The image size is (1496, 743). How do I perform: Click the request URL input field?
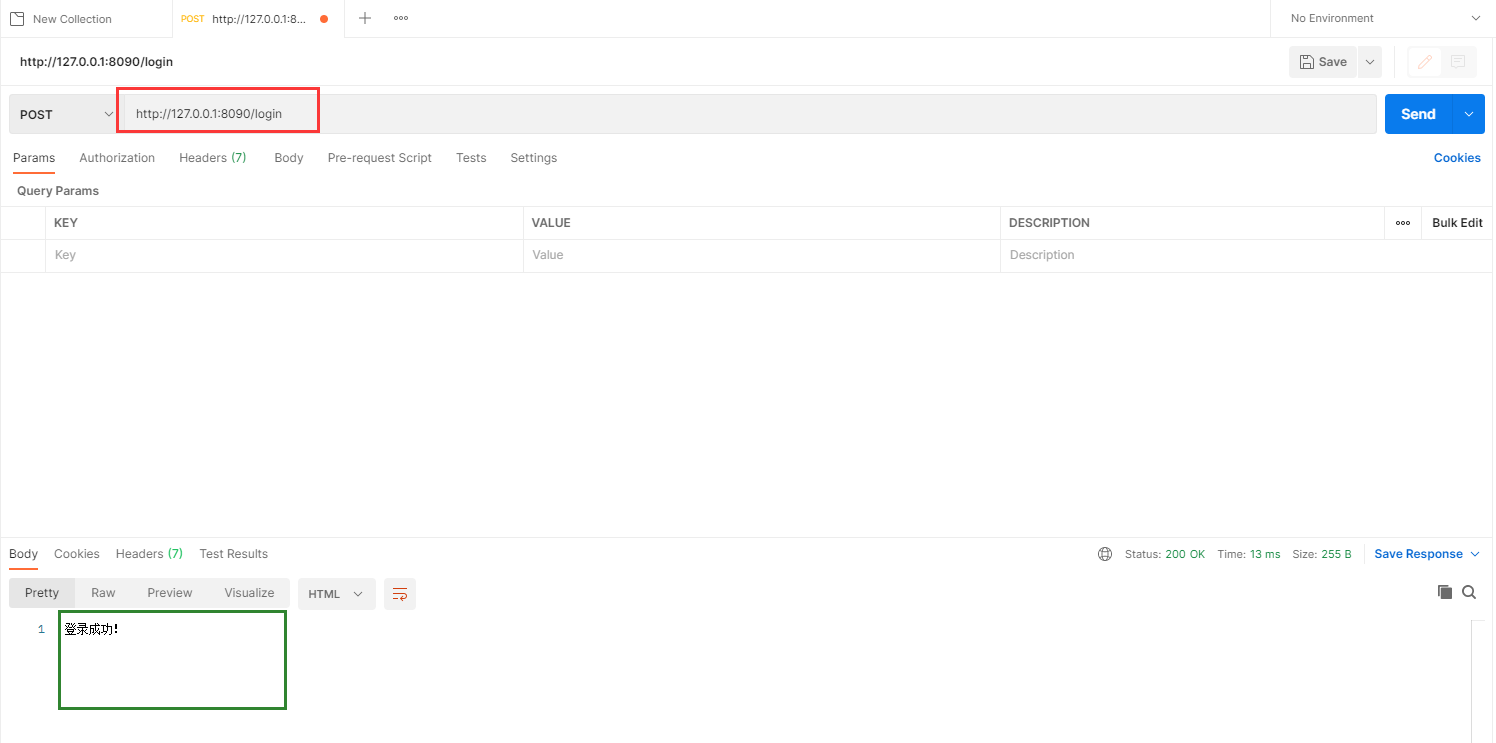click(747, 114)
